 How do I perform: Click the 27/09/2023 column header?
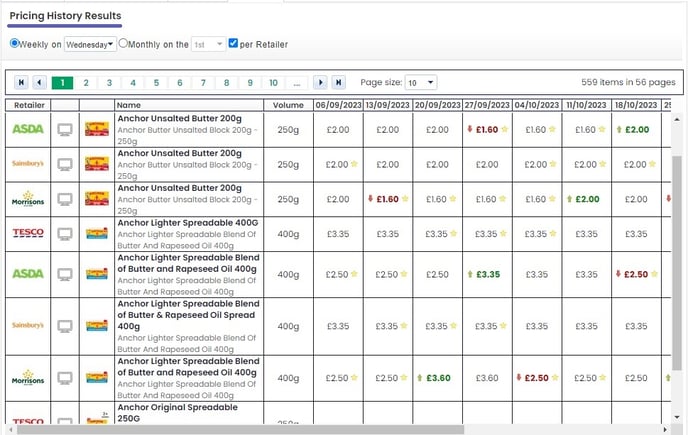coord(487,105)
